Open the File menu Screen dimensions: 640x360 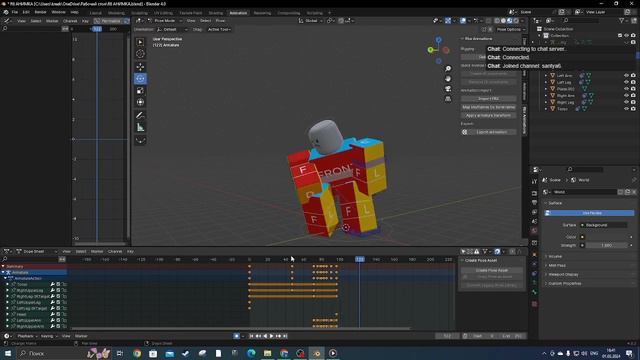(x=15, y=12)
